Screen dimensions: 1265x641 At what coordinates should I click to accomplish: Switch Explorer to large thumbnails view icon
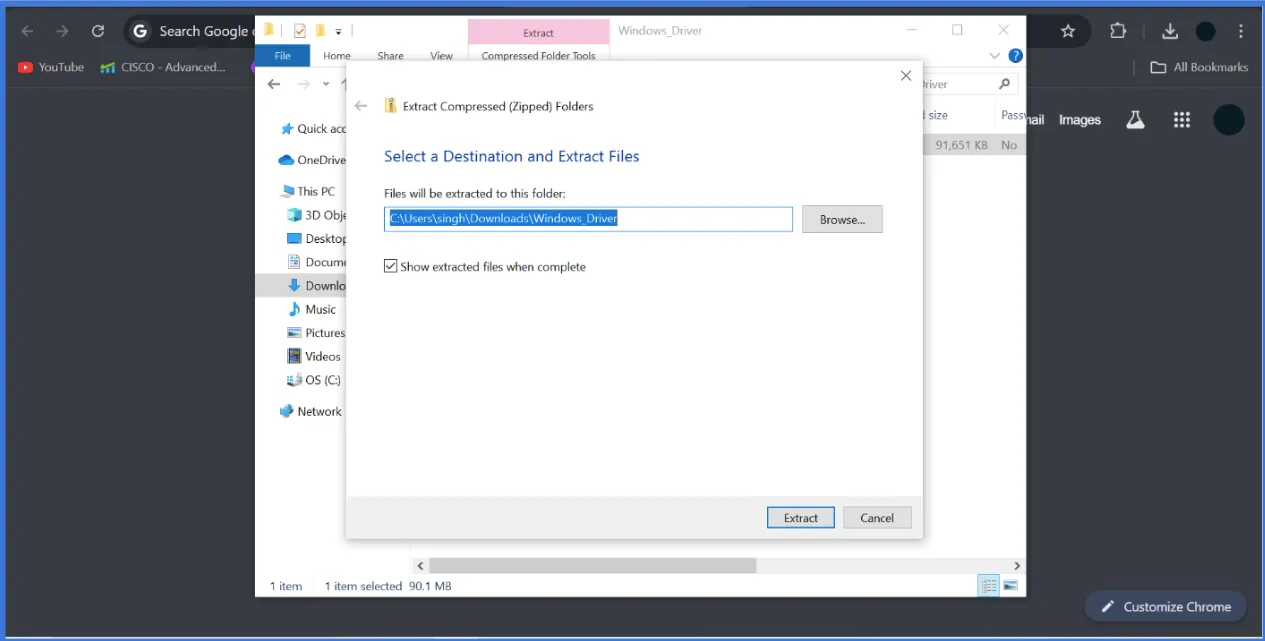click(x=1010, y=586)
